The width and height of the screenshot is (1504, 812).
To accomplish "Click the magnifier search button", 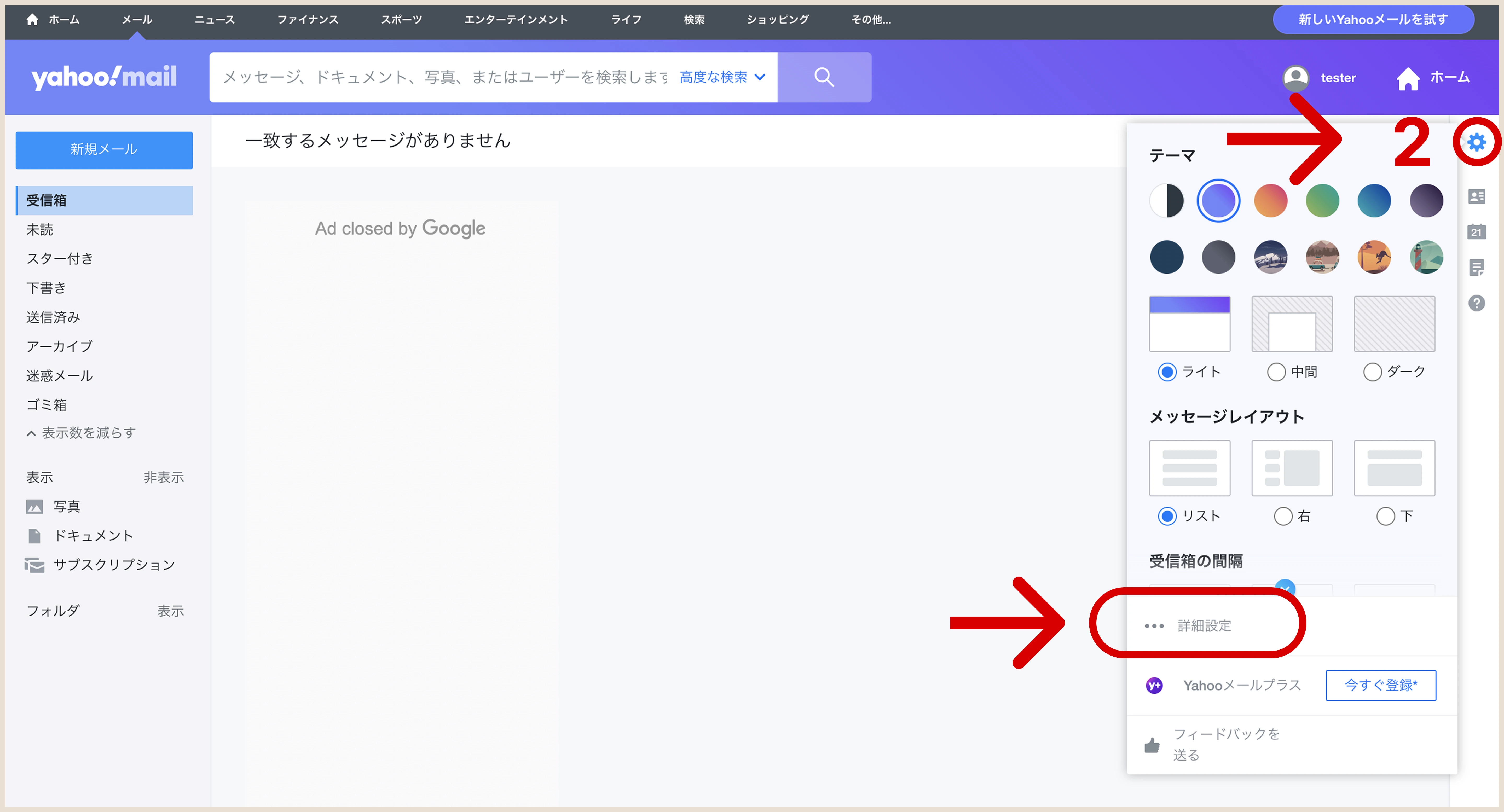I will coord(824,77).
